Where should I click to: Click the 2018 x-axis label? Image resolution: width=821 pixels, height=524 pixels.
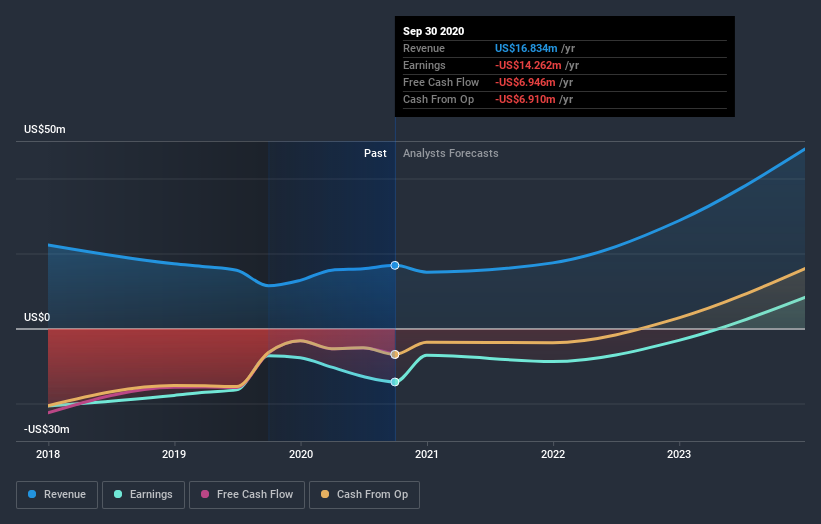(48, 454)
